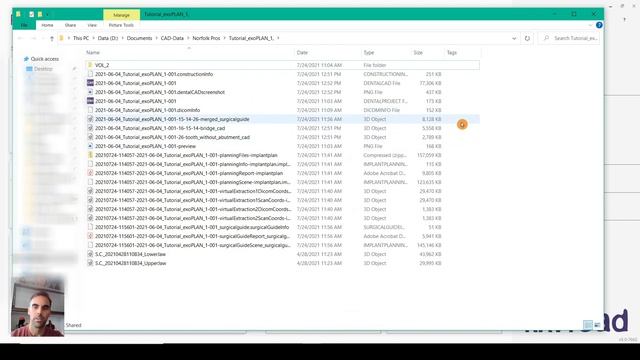Expand the arrow after Tutorial_exoPLAN_1 breadcrumb
The height and width of the screenshot is (360, 640).
(x=278, y=38)
